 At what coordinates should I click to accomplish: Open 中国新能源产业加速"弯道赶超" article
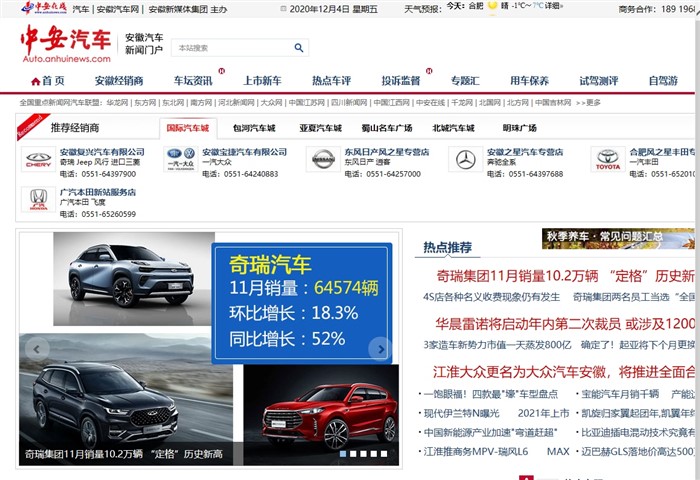(x=490, y=433)
